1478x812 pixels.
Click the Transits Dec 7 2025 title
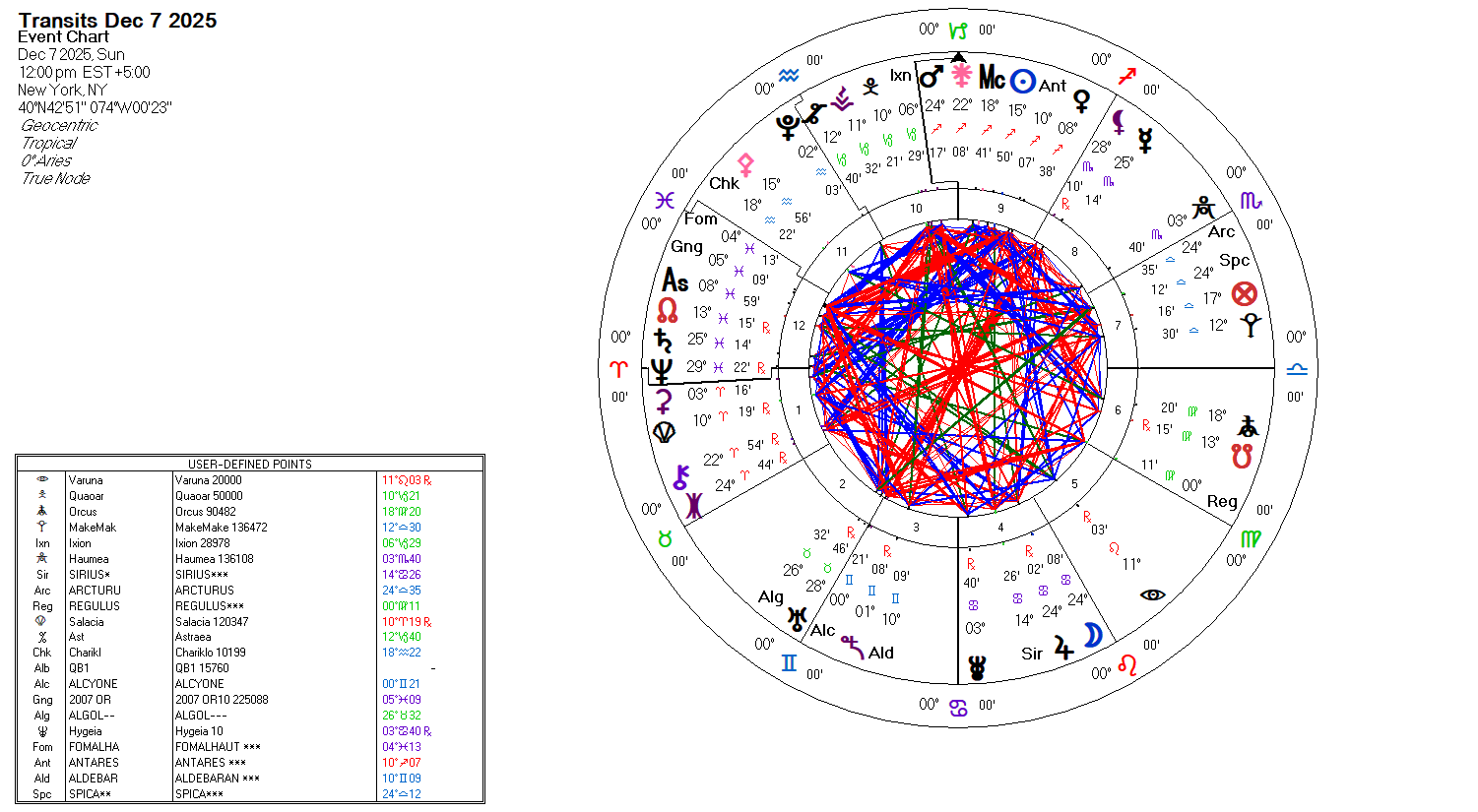pos(117,21)
